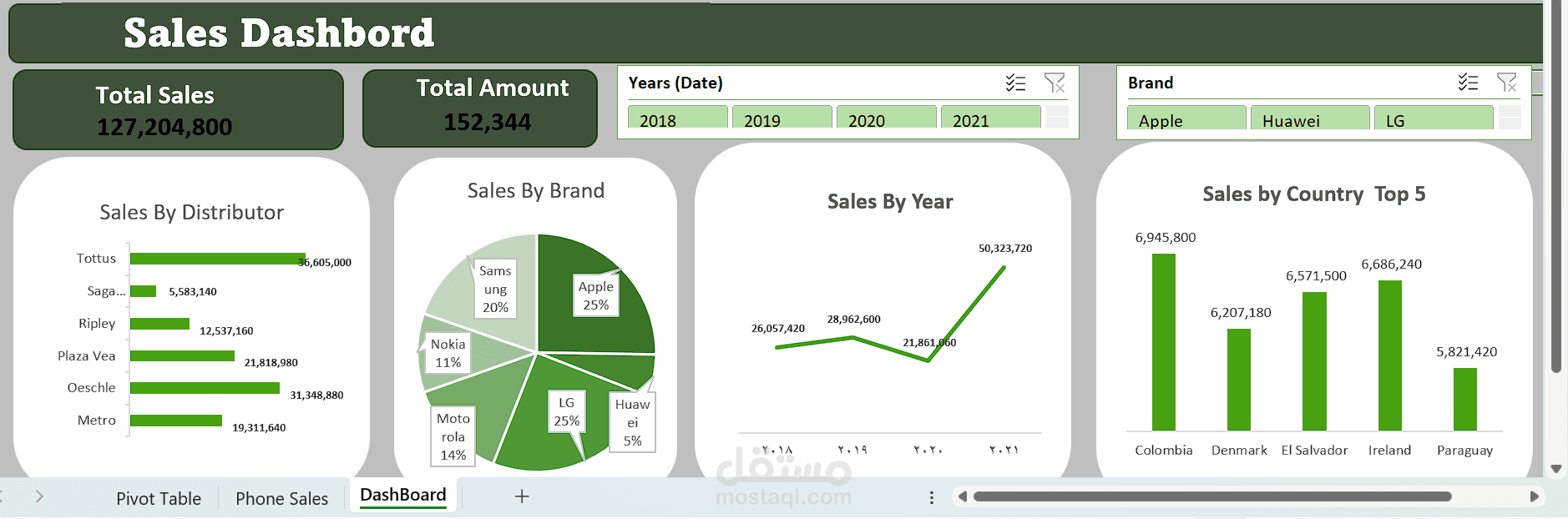Add a new sheet with the plus icon
1568x519 pixels.
coord(522,496)
